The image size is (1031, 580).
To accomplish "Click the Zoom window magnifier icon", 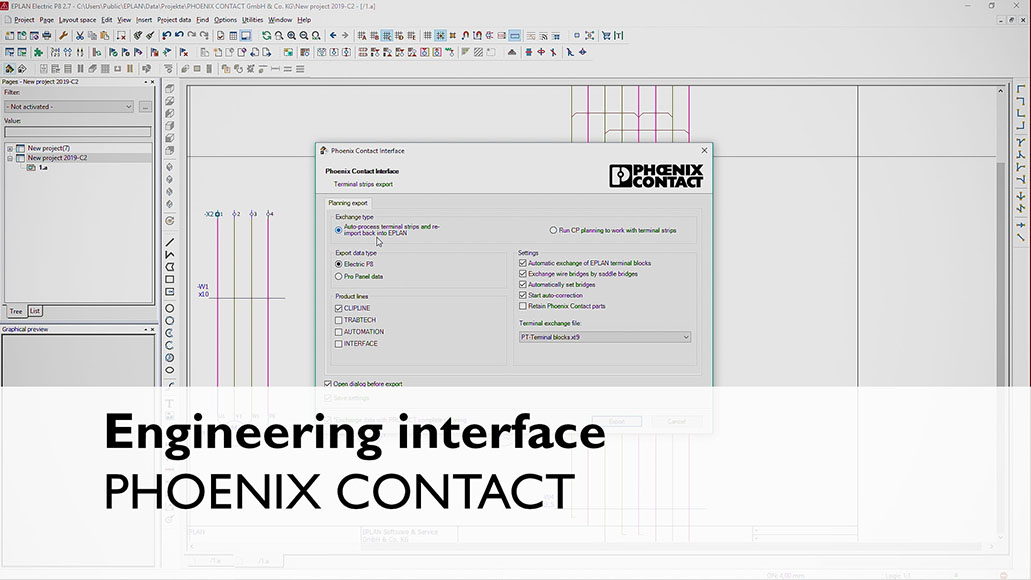I will (279, 36).
